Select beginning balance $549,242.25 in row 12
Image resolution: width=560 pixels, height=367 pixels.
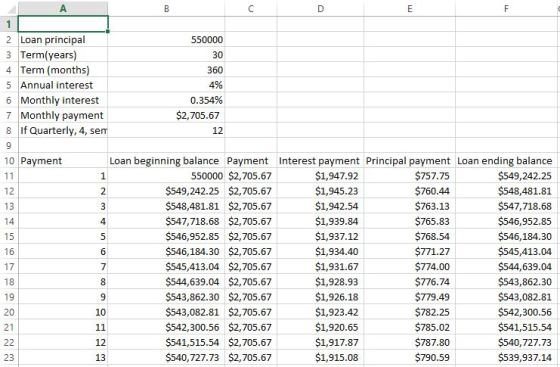[166, 191]
